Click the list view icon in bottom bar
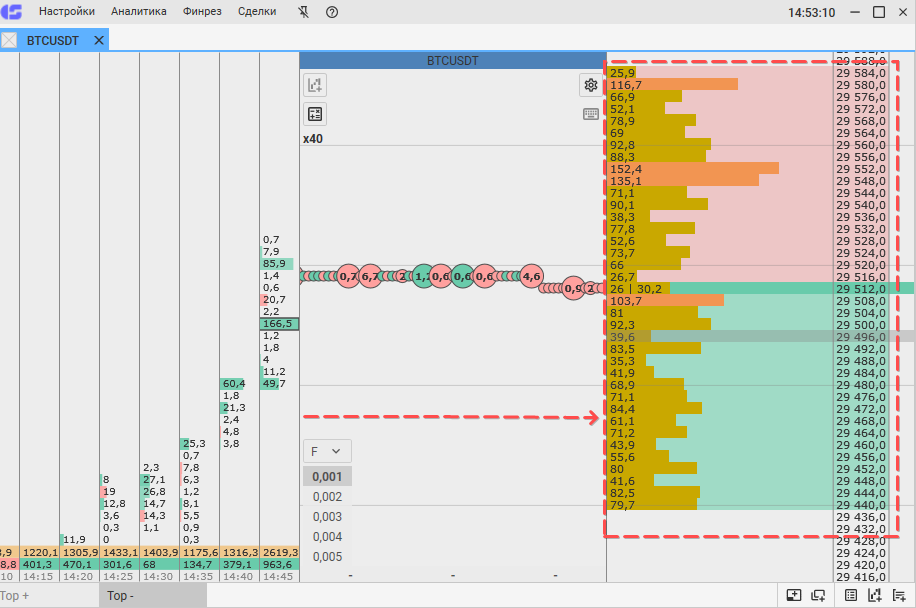The image size is (916, 608). tap(851, 595)
